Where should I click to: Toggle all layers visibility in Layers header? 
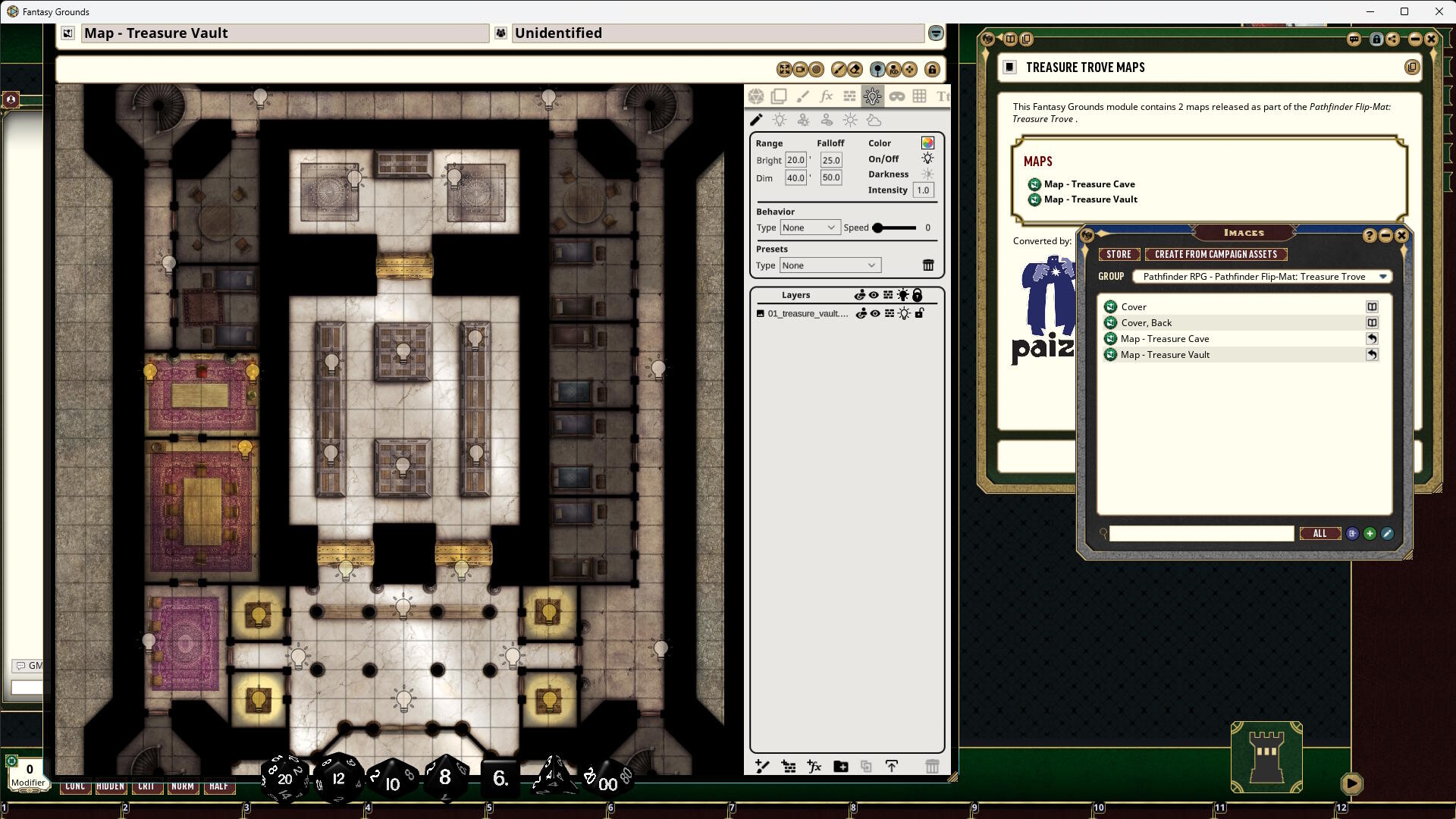click(x=874, y=295)
